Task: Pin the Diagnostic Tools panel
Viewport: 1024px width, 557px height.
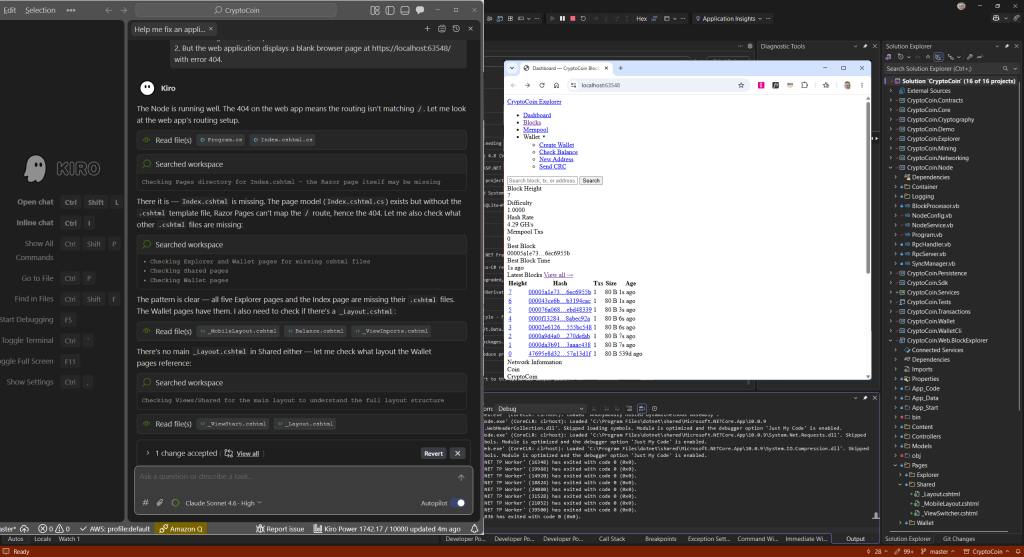Action: tap(865, 46)
